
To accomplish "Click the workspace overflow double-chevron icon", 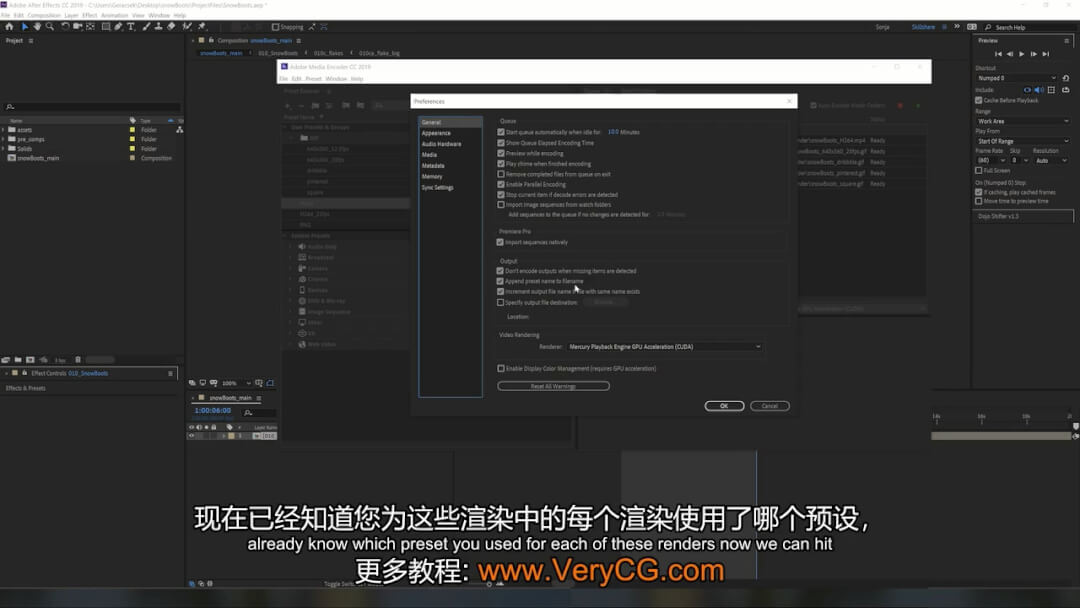I will (957, 27).
